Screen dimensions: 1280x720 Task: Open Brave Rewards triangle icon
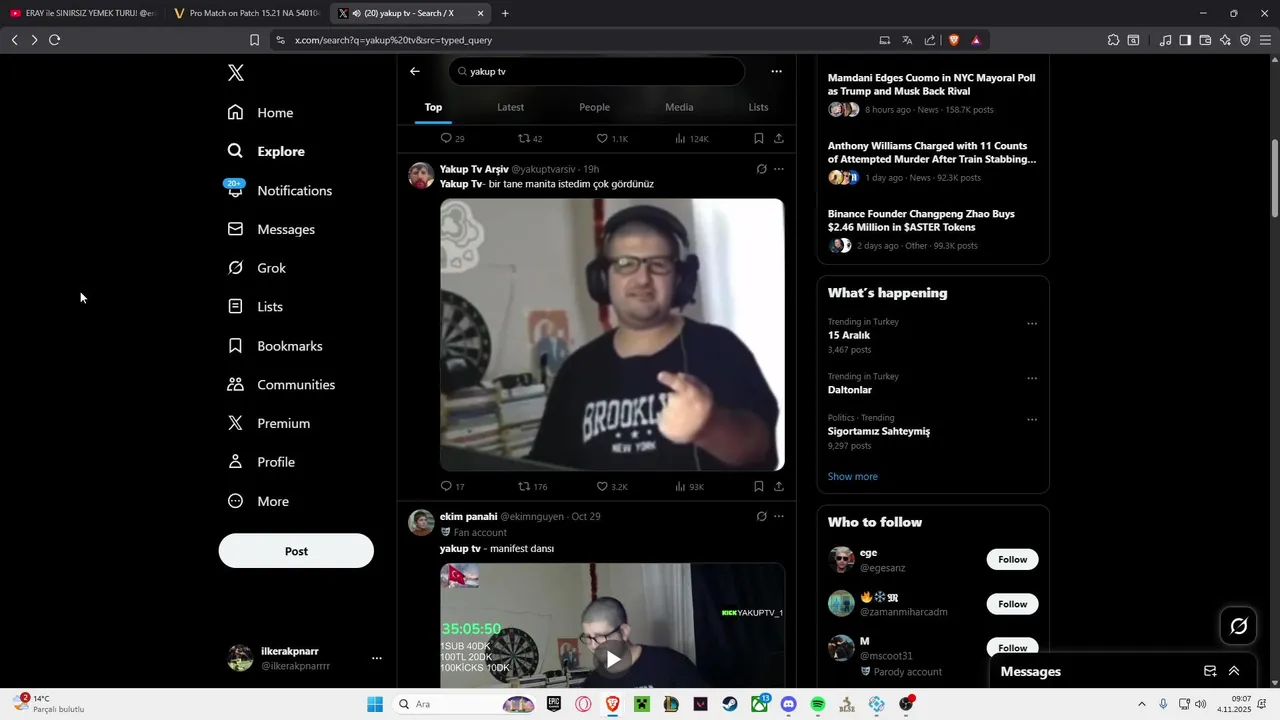point(976,40)
